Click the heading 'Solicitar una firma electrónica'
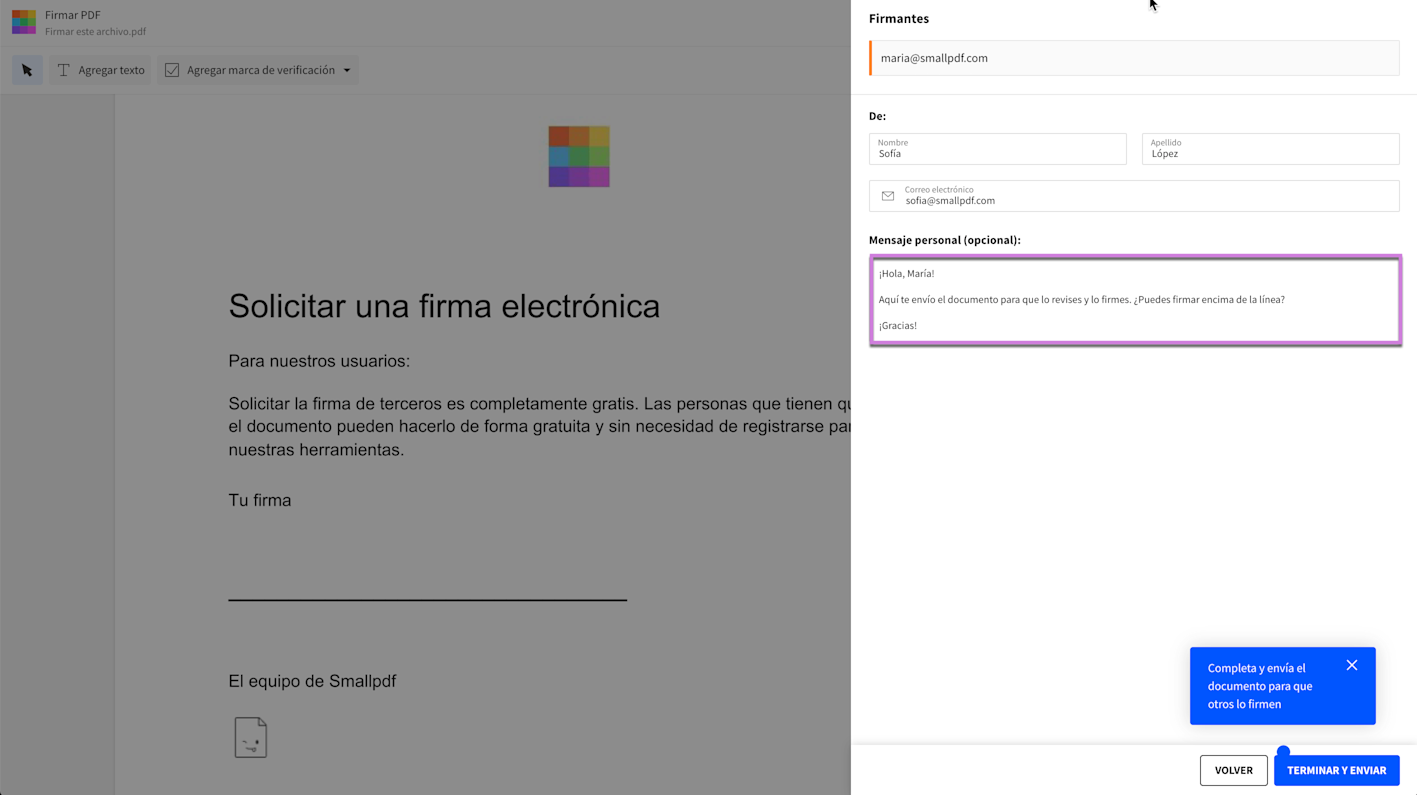 444,306
